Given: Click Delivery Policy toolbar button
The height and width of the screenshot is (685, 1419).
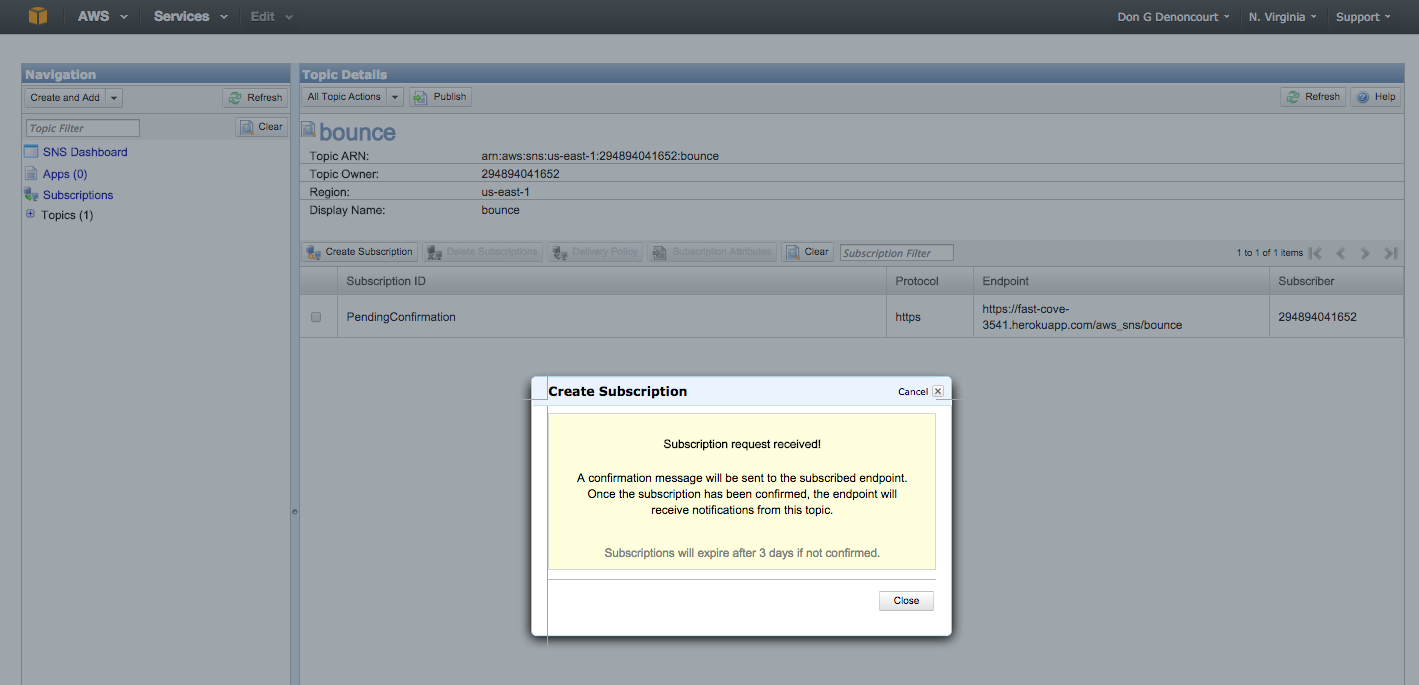Looking at the screenshot, I should pyautogui.click(x=595, y=252).
